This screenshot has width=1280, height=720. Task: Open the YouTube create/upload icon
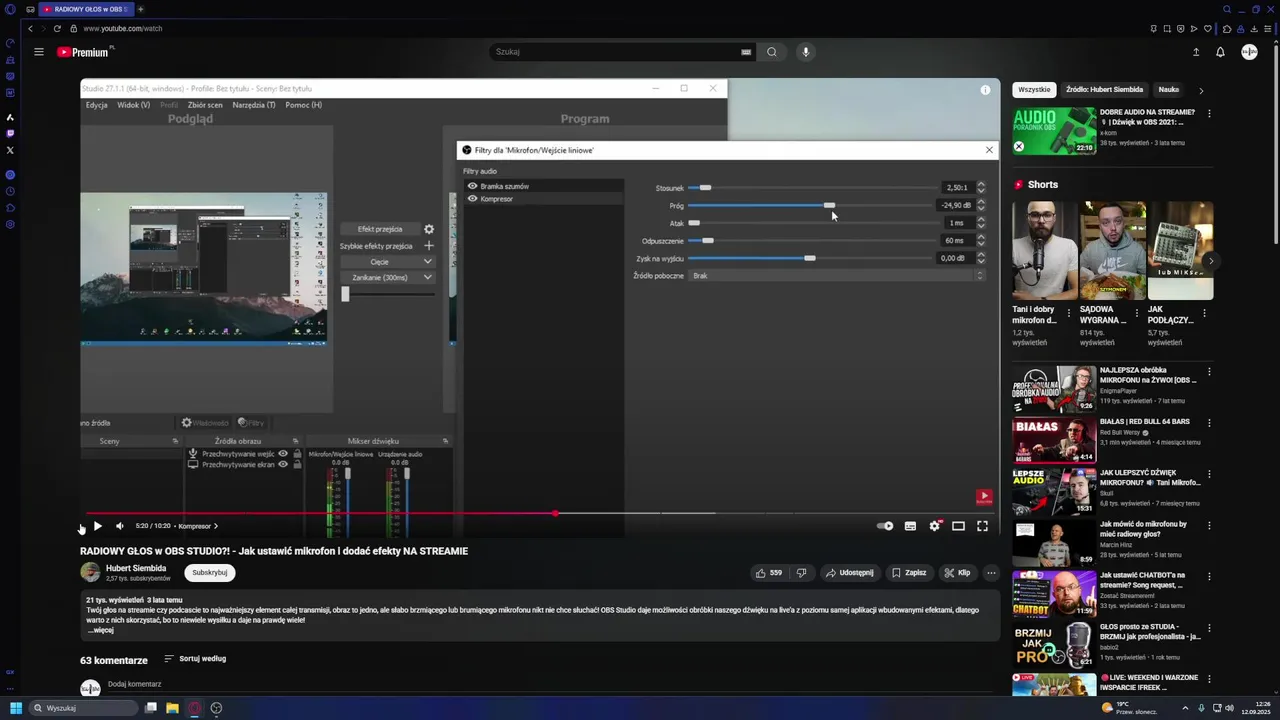coord(1196,52)
